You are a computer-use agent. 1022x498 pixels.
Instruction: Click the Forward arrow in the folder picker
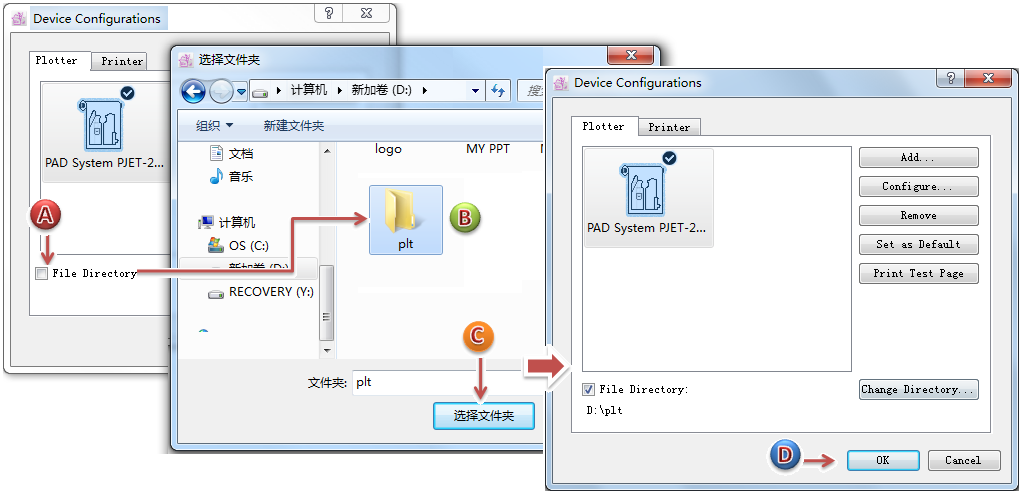click(221, 91)
